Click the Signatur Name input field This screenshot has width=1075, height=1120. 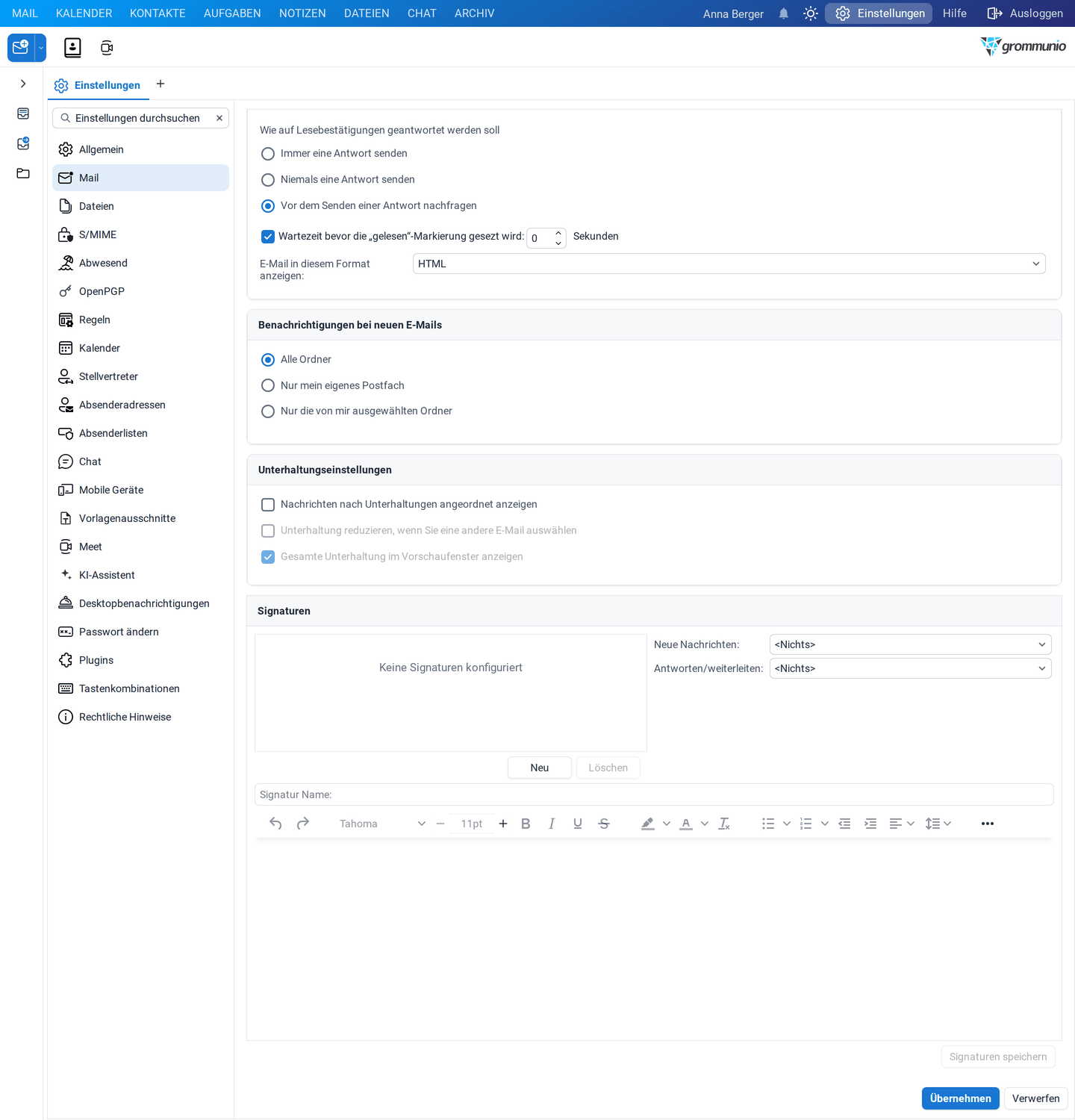coord(654,794)
